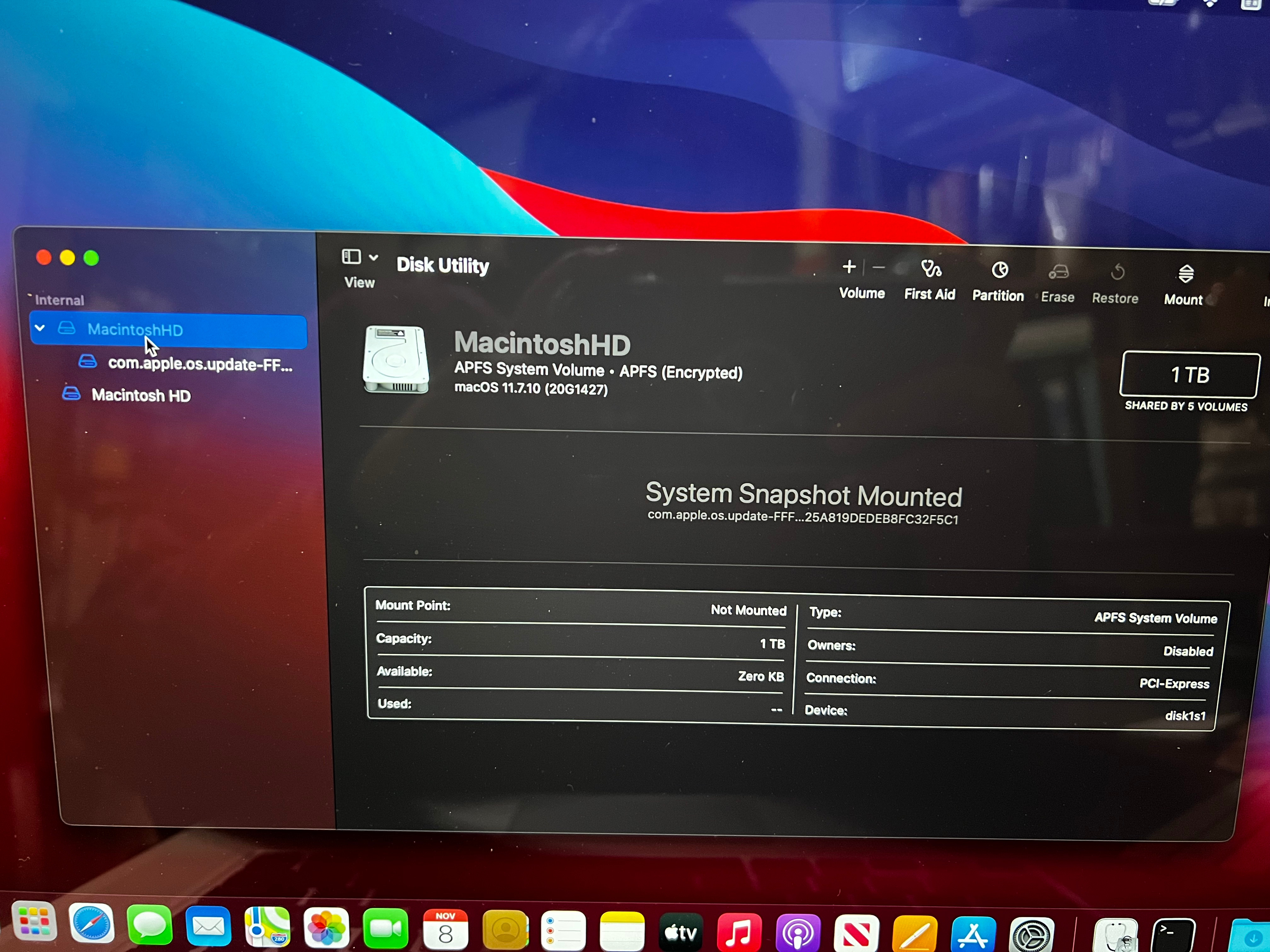This screenshot has width=1270, height=952.
Task: Click the 'Internal' sidebar section header
Action: [x=59, y=300]
